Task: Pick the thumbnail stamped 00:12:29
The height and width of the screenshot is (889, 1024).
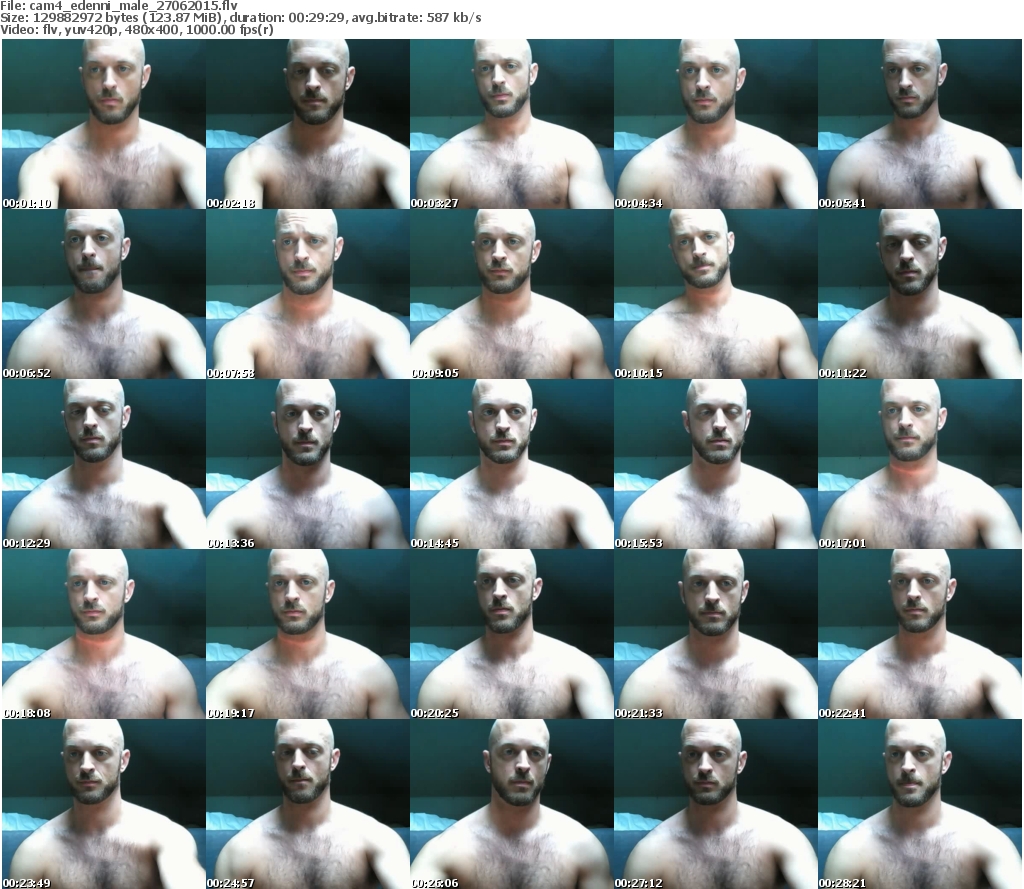Action: coord(104,464)
